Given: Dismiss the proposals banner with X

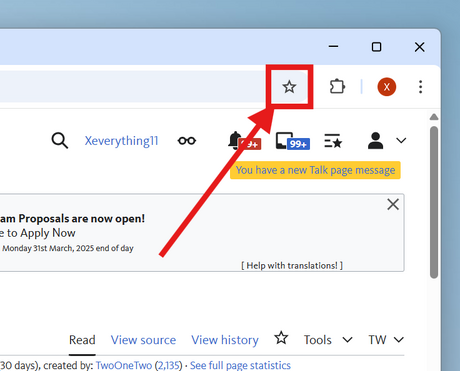Looking at the screenshot, I should [393, 204].
